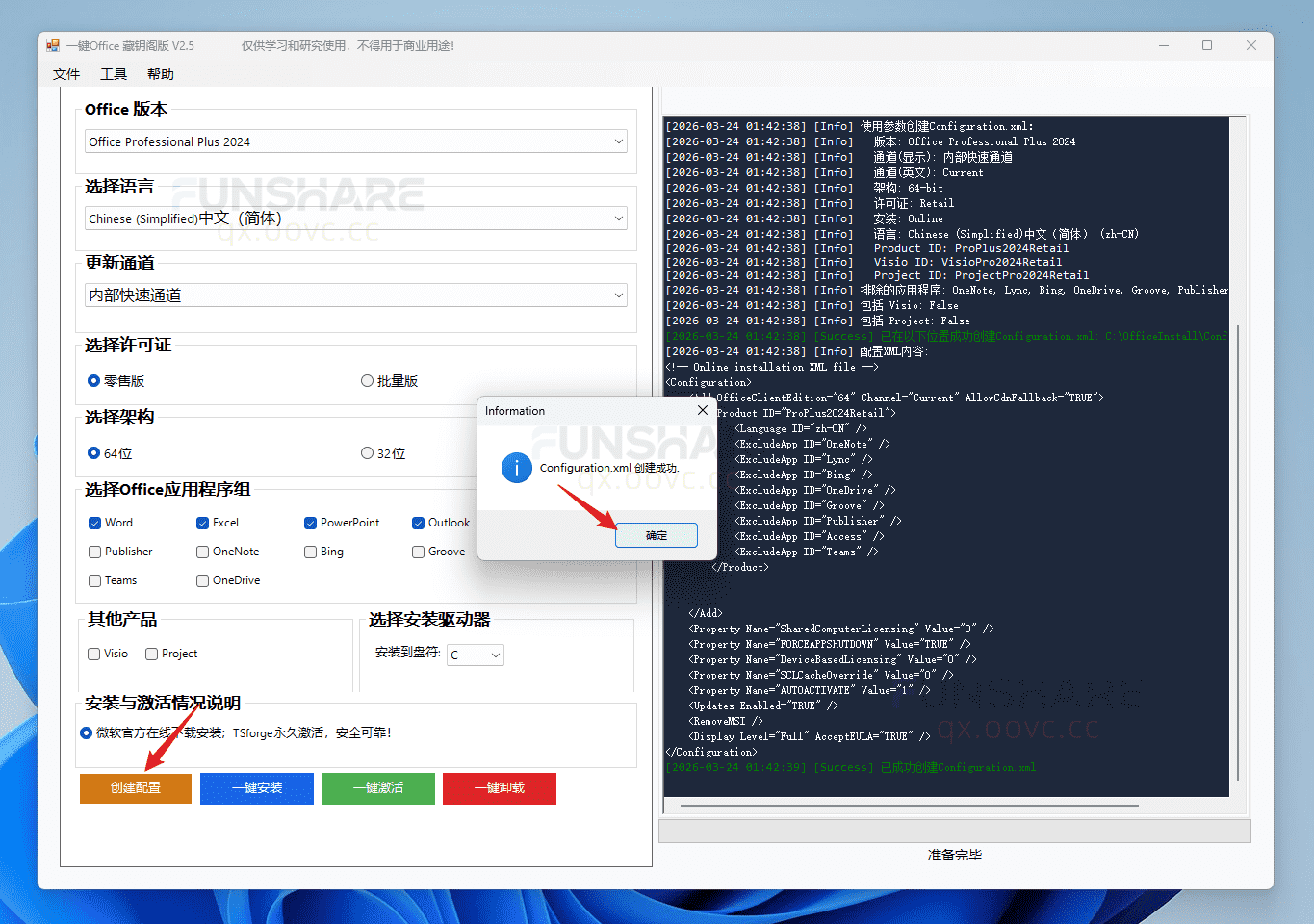Close the main application window
1314x924 pixels.
coord(1250,45)
